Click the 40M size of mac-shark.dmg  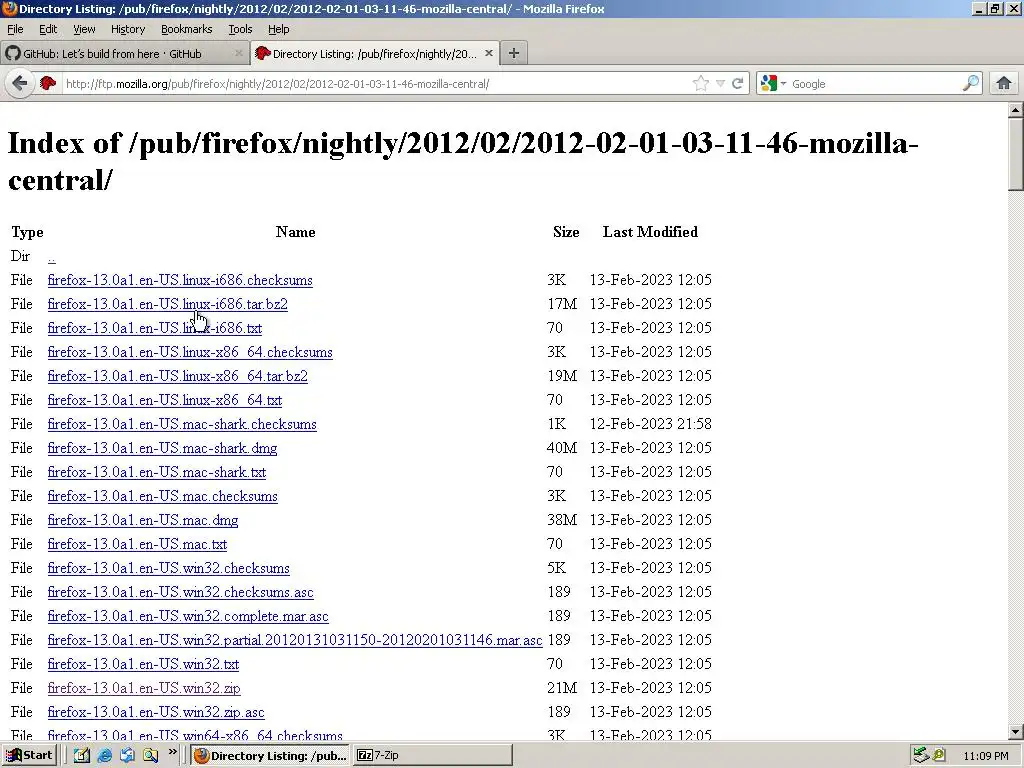(562, 448)
